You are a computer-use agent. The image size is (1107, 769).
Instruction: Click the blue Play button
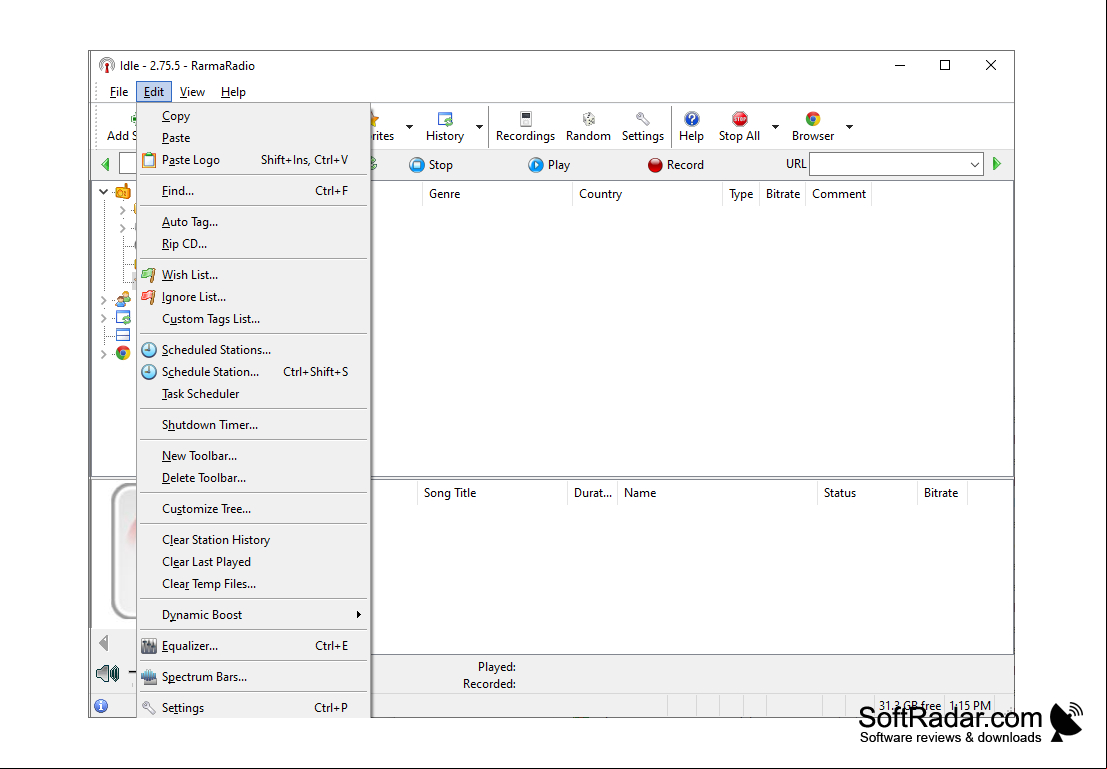click(x=549, y=165)
